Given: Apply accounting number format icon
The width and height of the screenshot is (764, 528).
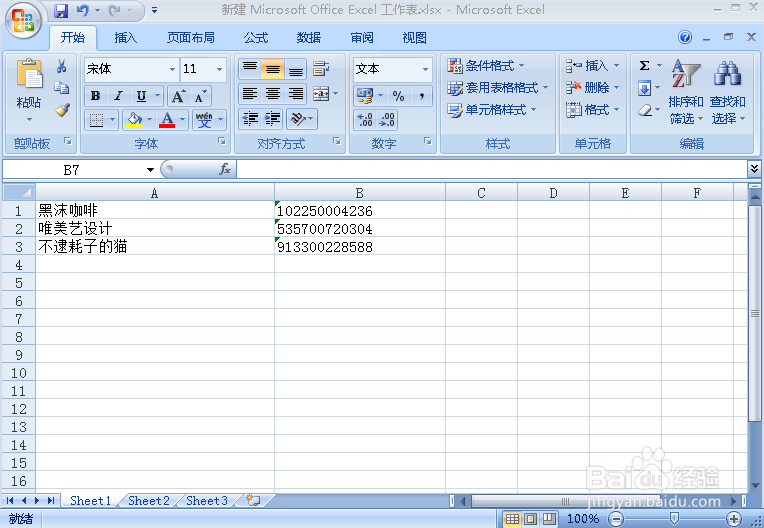Looking at the screenshot, I should click(365, 95).
